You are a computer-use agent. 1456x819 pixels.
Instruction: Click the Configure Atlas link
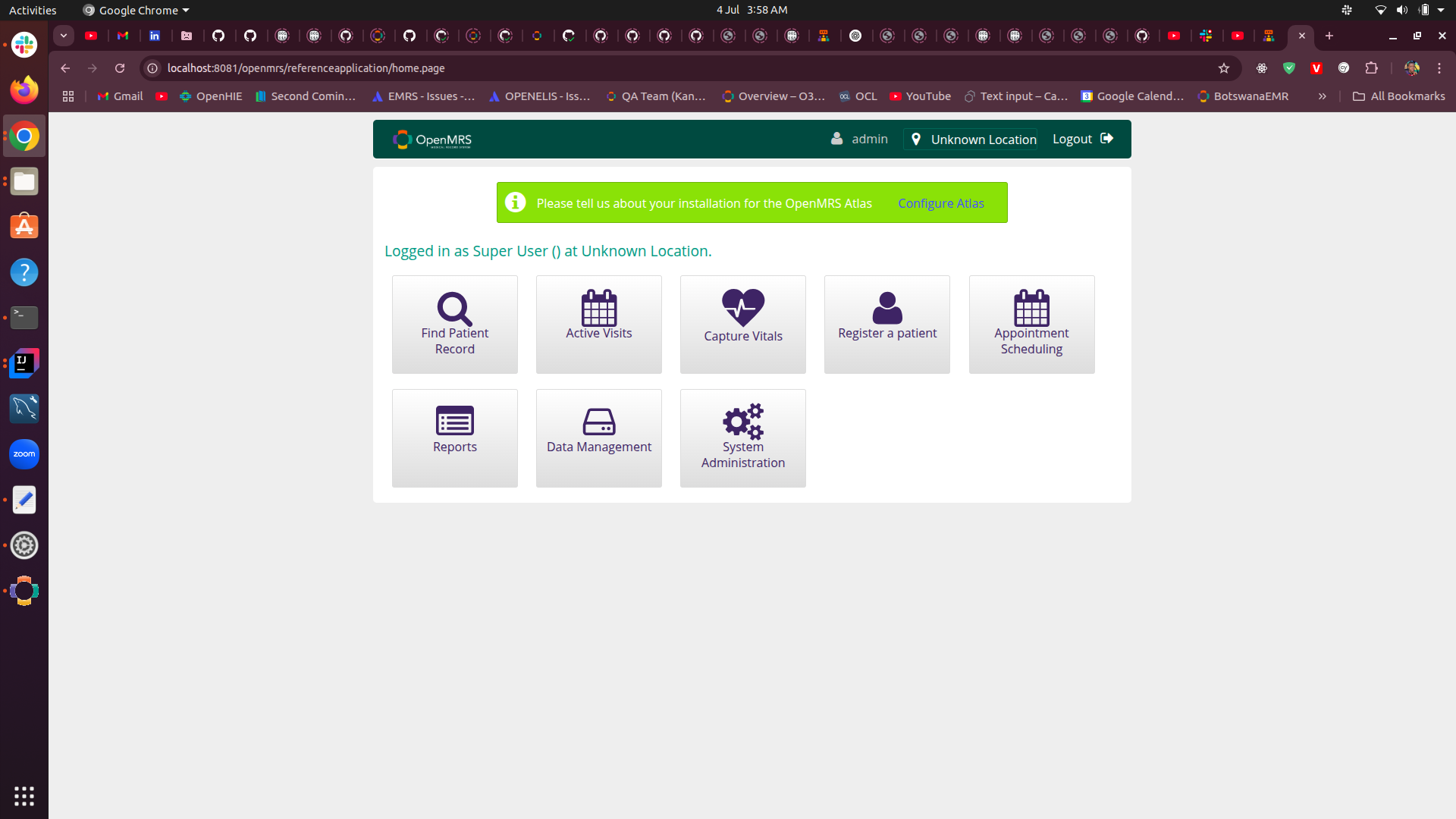(x=940, y=203)
